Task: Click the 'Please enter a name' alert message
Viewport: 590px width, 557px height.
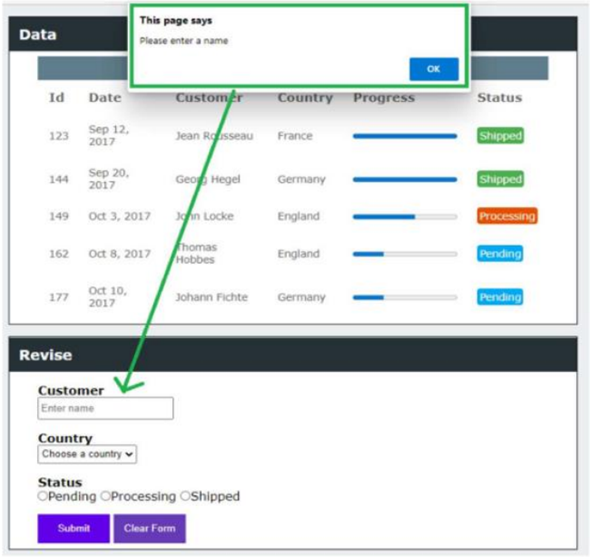Action: (184, 41)
